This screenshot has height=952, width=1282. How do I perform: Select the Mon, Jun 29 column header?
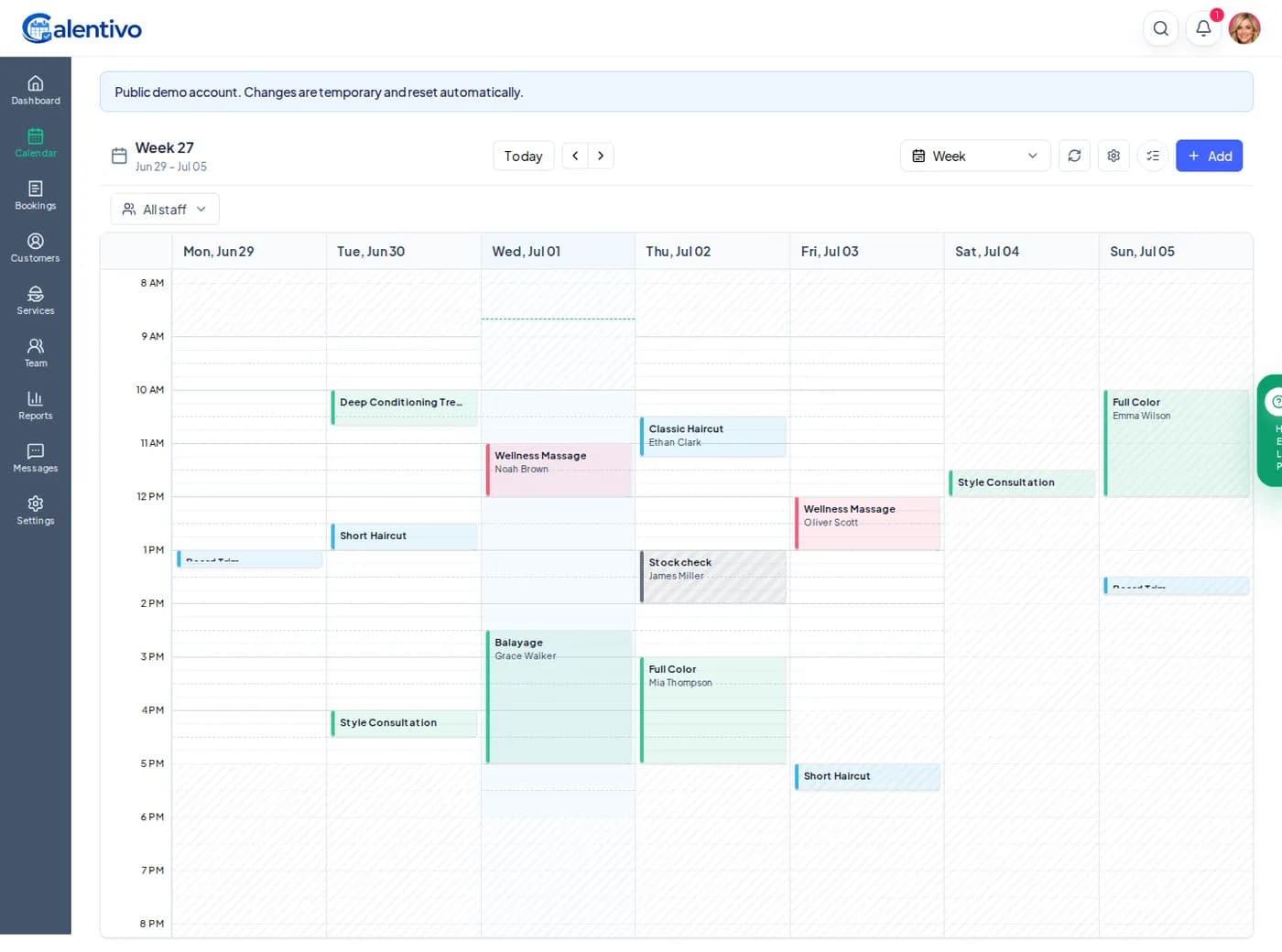tap(249, 251)
